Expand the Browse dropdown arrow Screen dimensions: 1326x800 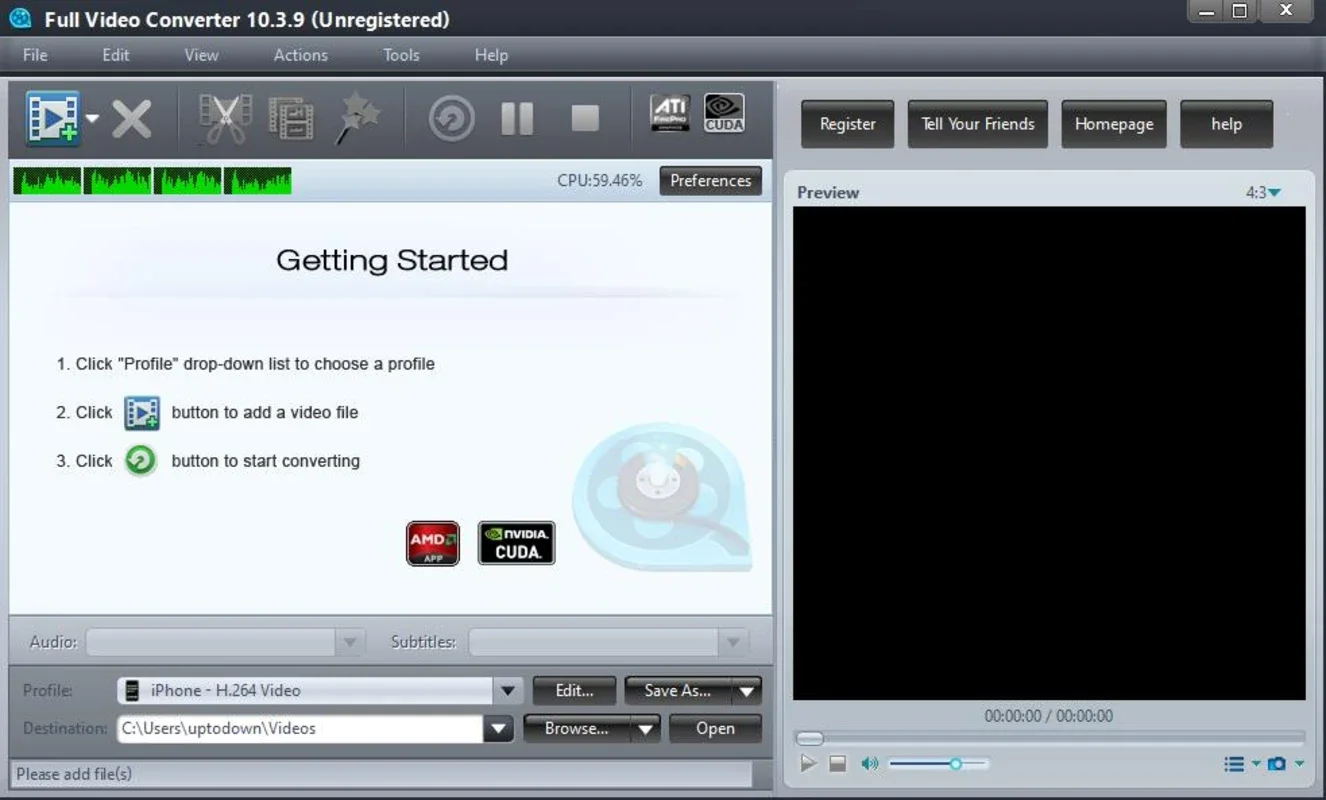click(x=646, y=729)
